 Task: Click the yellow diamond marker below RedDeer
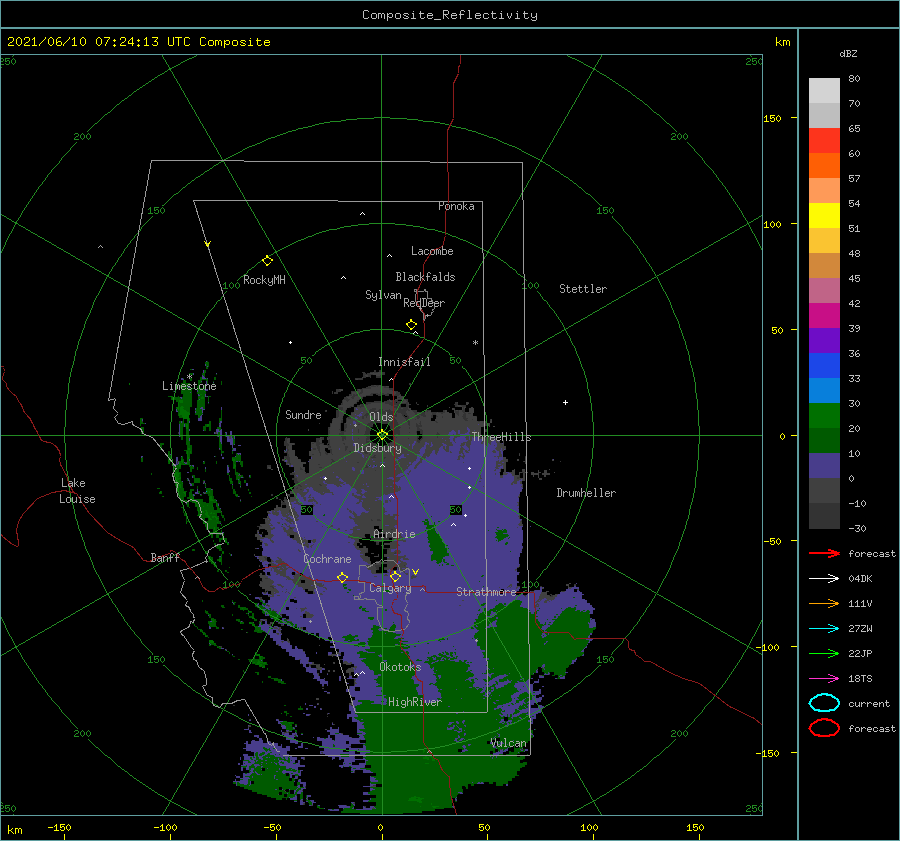412,325
